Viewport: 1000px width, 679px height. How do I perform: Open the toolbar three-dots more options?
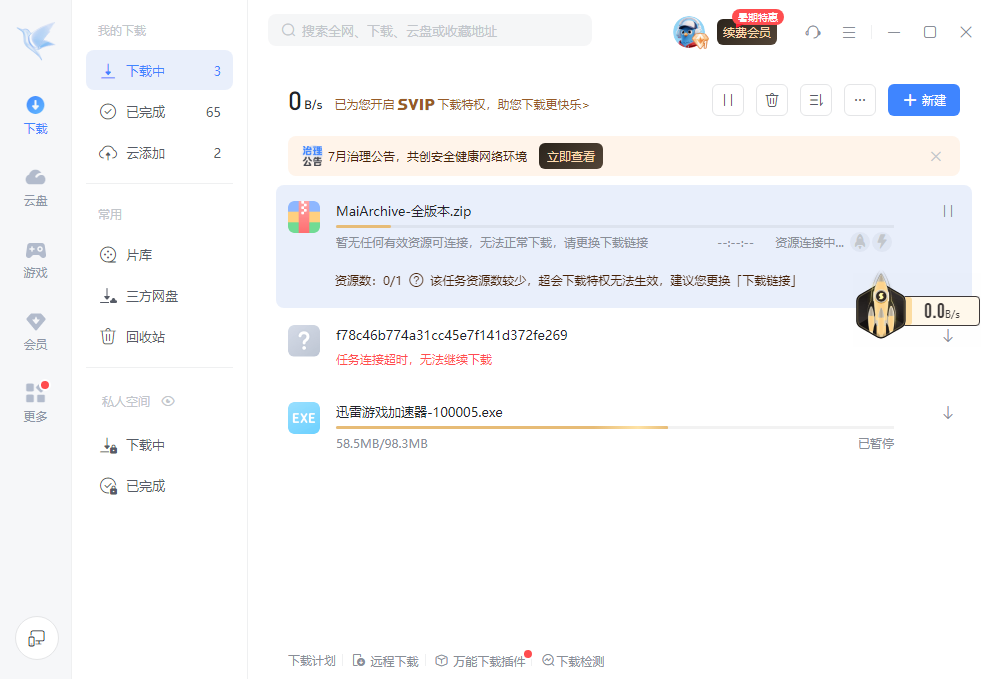[x=860, y=100]
